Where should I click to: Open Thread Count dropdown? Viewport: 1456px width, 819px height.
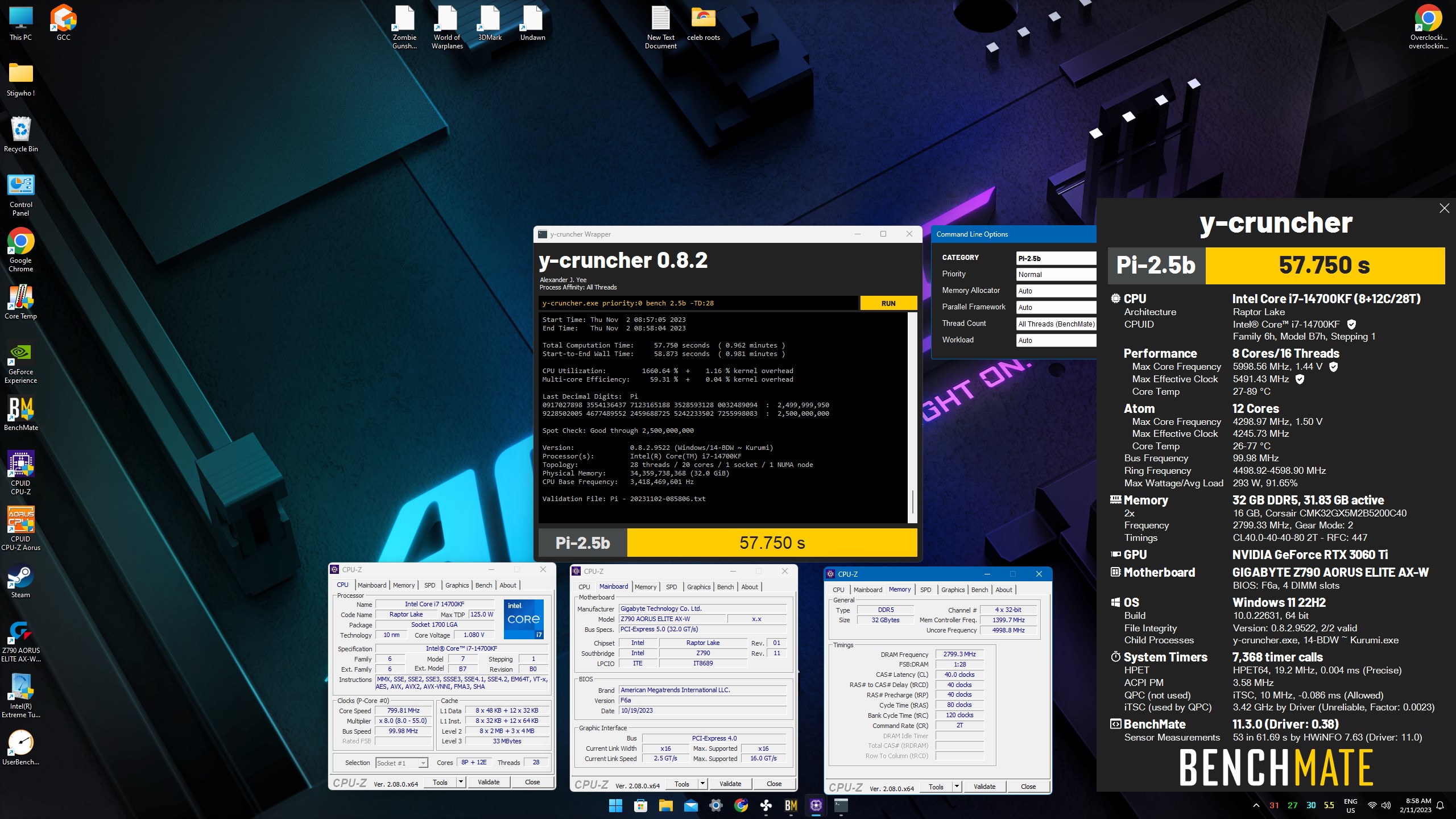pyautogui.click(x=1056, y=324)
